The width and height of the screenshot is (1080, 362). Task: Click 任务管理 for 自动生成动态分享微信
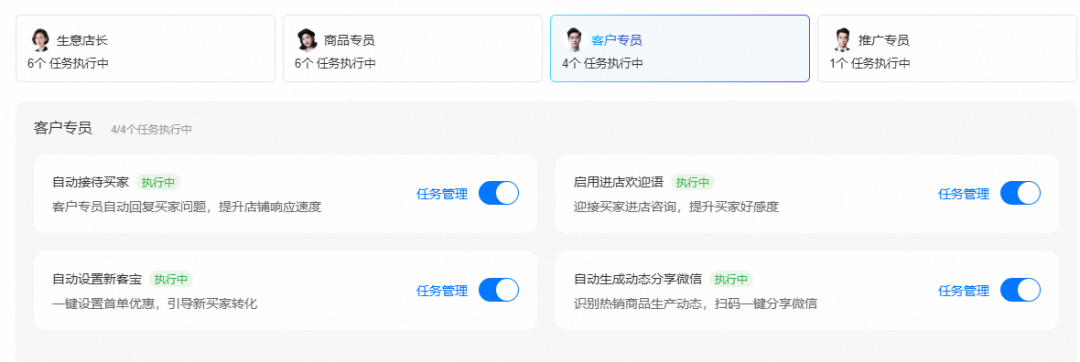click(963, 291)
